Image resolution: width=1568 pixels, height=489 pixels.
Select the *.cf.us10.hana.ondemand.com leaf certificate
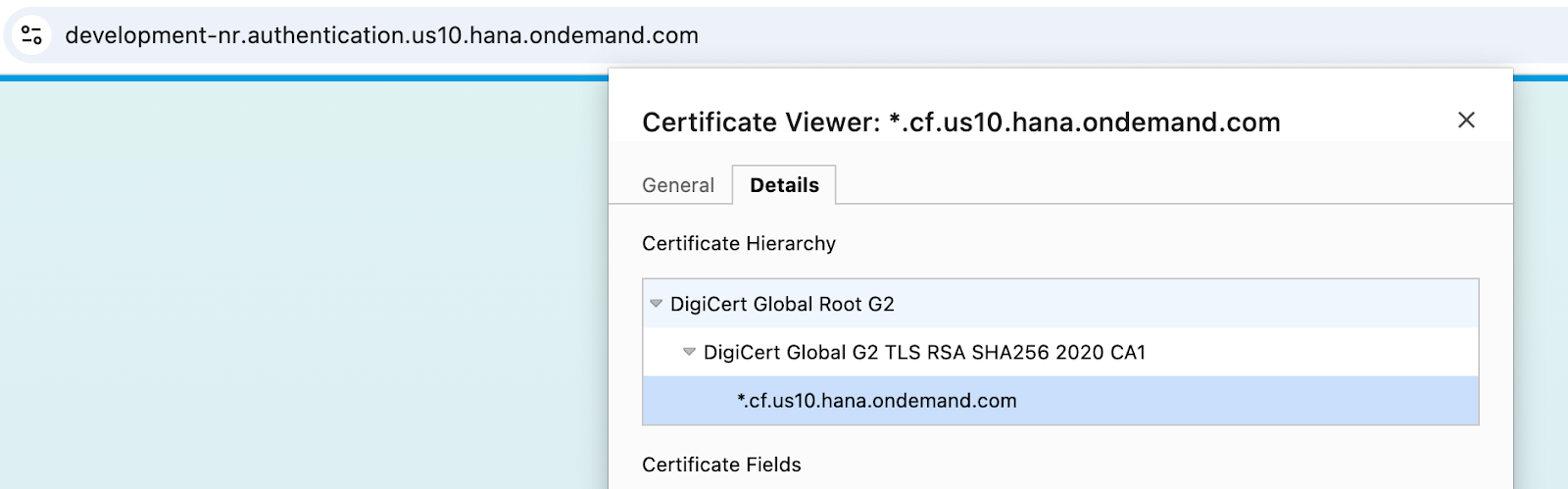(x=877, y=401)
